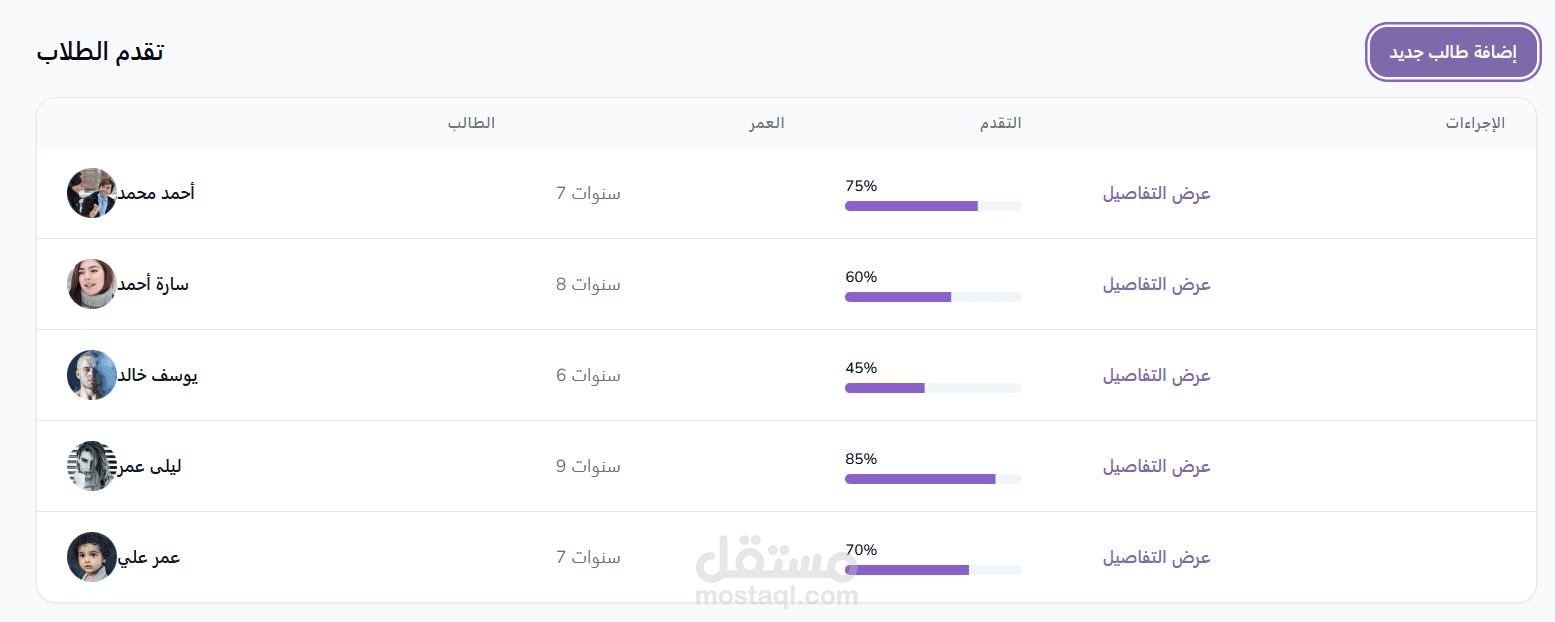This screenshot has width=1555, height=622.
Task: Click the 85% progress bar
Action: click(x=933, y=479)
